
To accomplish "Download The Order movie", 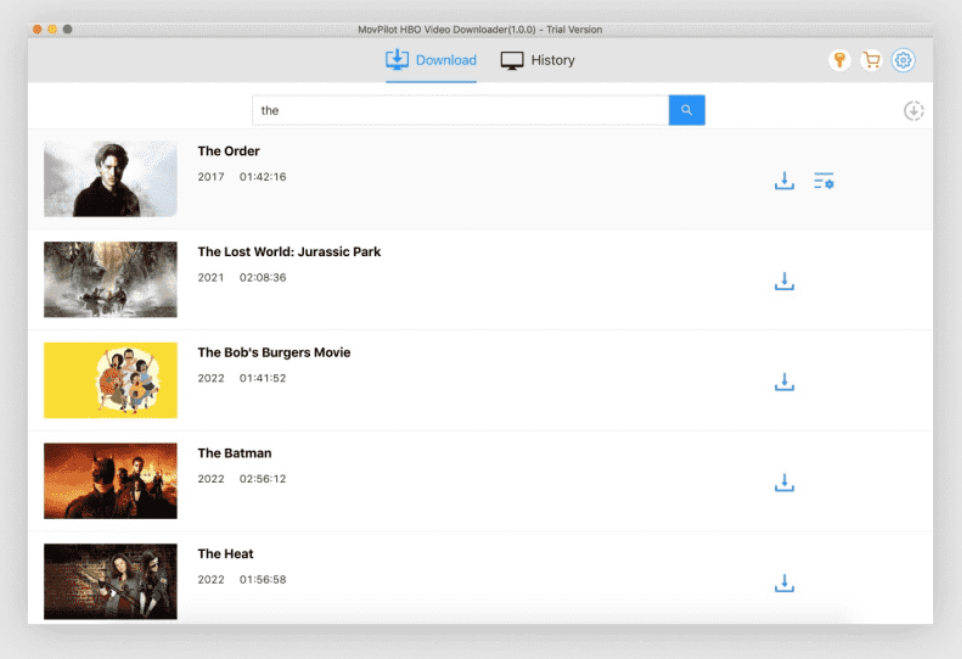I will [784, 181].
